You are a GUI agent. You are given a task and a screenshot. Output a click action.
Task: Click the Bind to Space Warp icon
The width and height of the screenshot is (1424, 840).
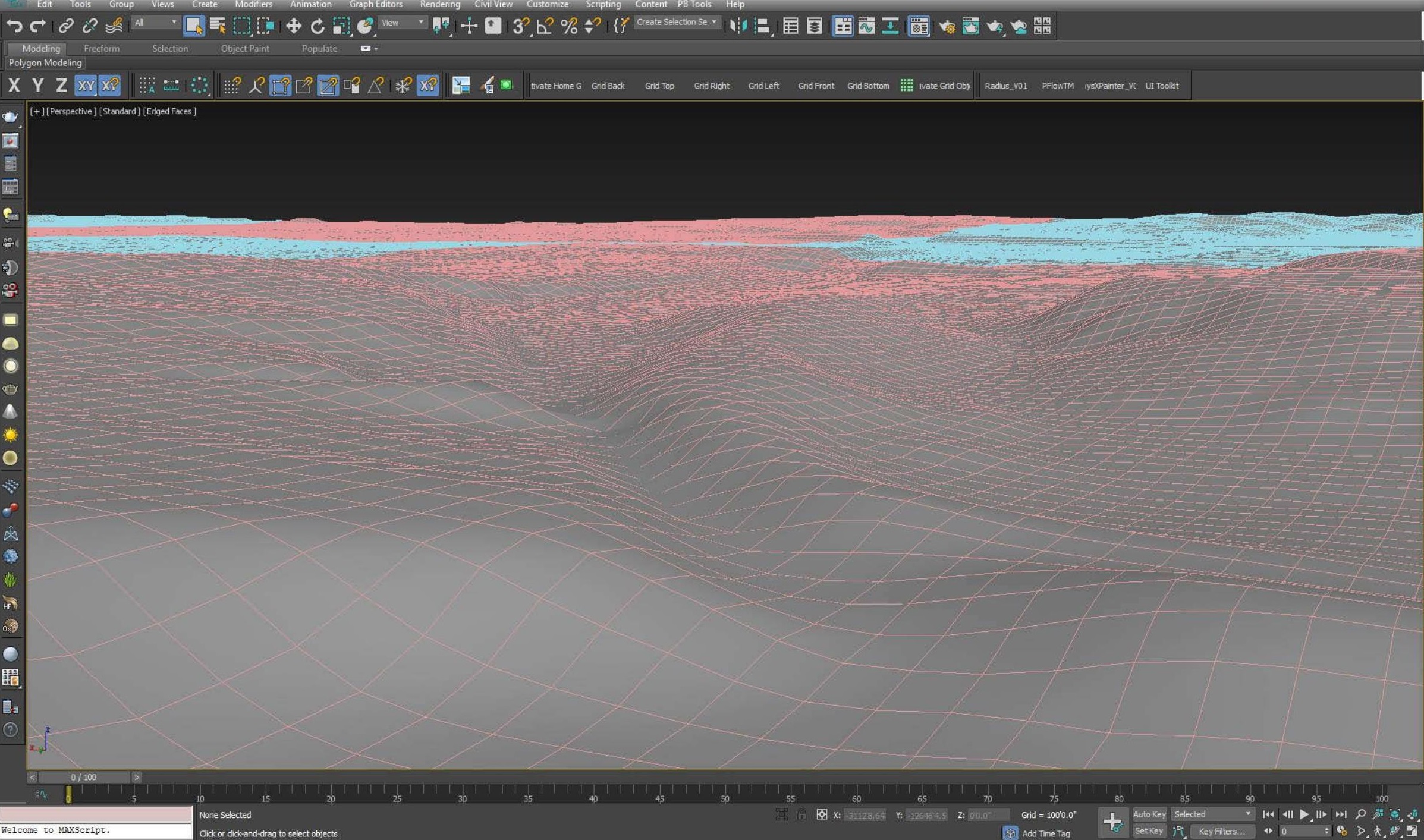[x=114, y=26]
